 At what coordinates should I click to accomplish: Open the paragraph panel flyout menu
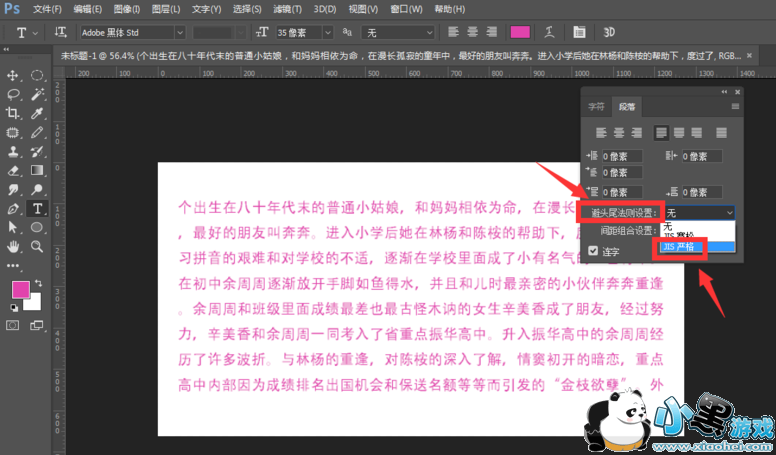pos(735,106)
